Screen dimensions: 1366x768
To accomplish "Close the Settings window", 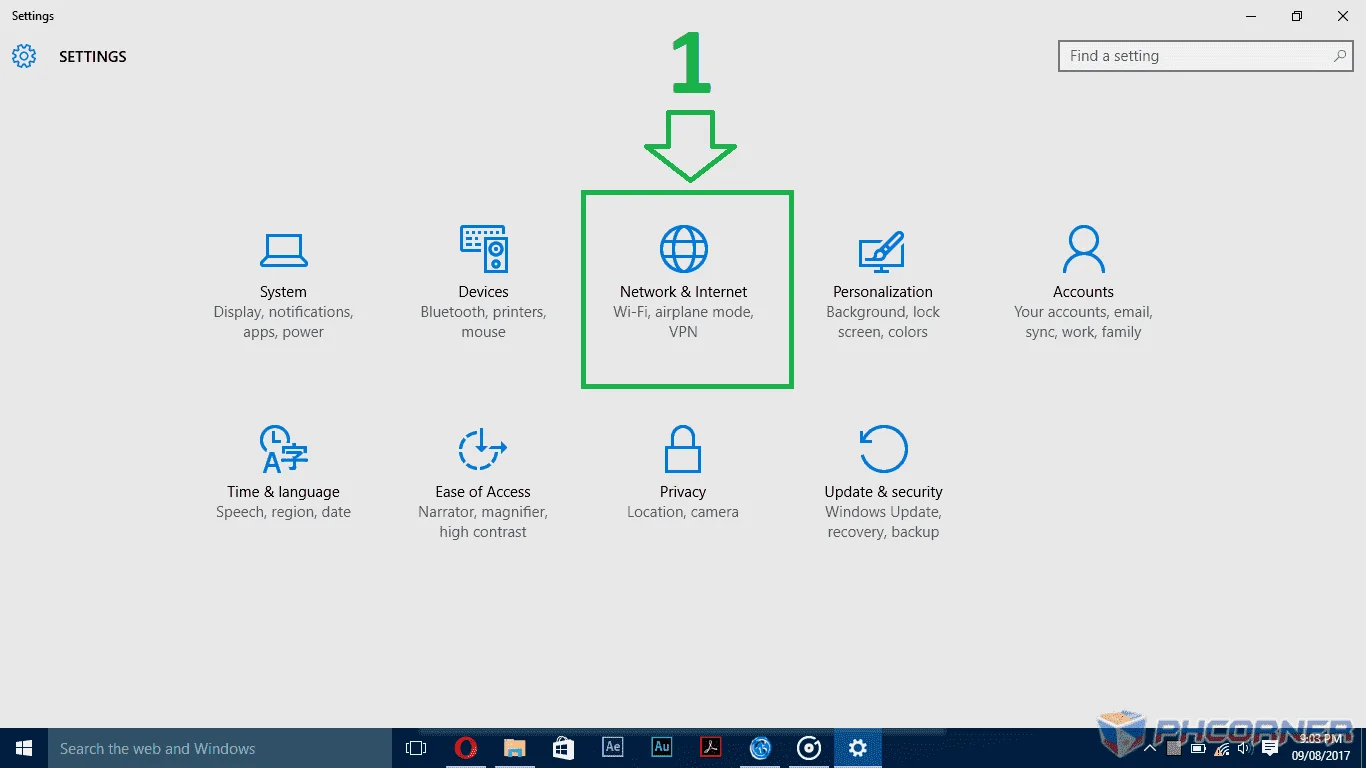I will (1343, 16).
